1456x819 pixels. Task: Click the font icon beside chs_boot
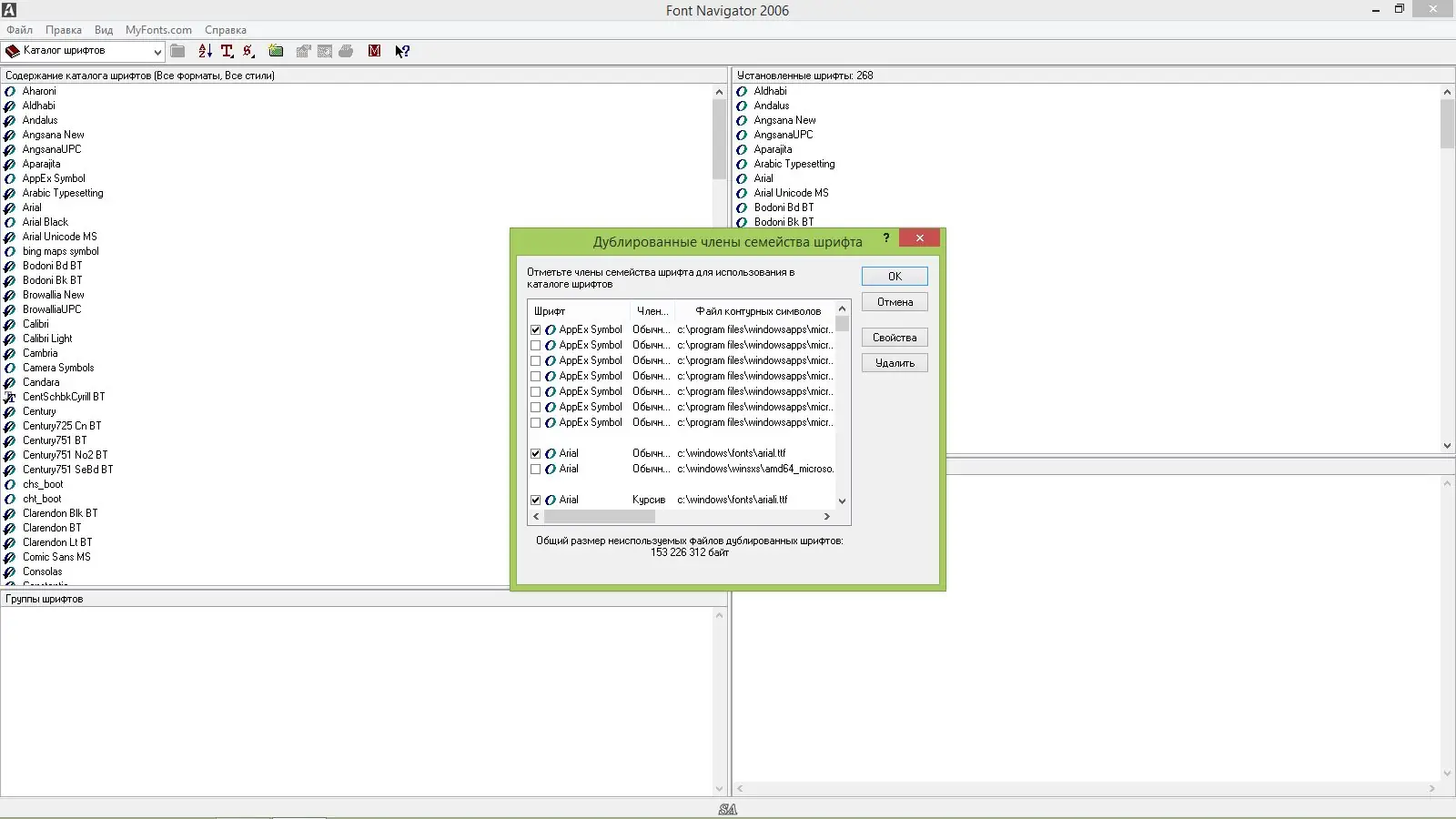pos(10,484)
